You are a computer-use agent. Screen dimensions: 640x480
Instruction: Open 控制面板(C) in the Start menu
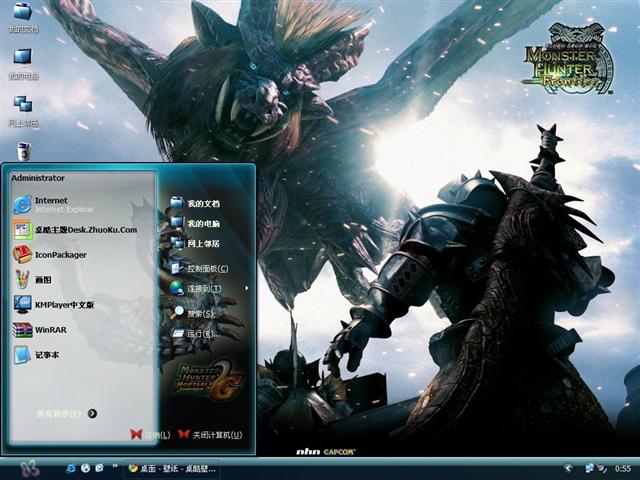[206, 268]
